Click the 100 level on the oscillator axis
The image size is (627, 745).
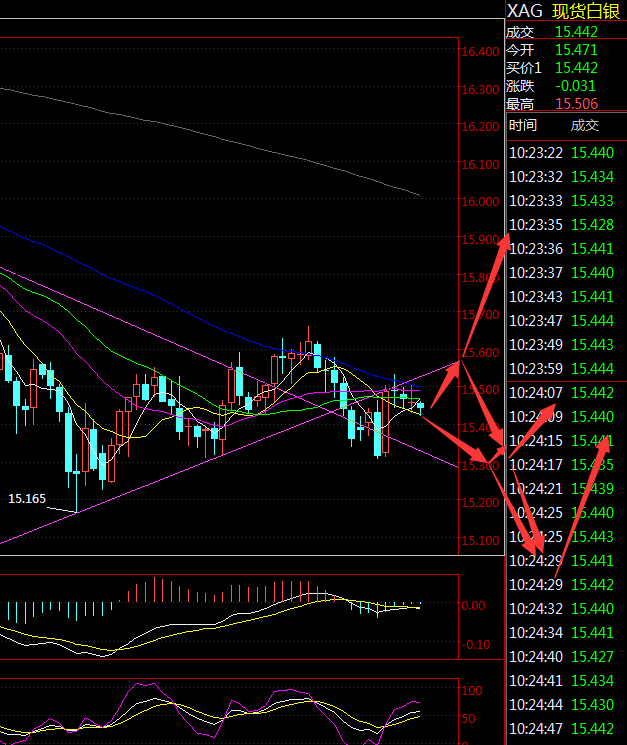(x=471, y=690)
